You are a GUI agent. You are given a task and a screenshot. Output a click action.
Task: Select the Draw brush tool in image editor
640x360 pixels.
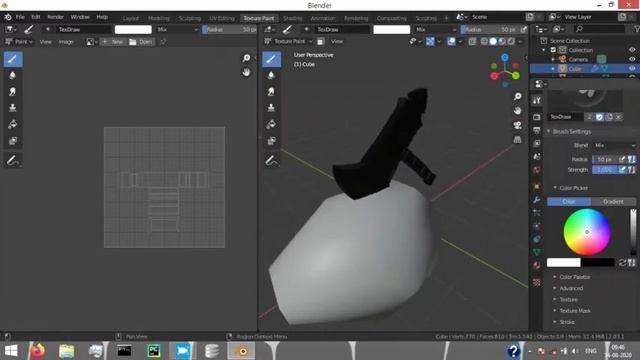click(13, 59)
